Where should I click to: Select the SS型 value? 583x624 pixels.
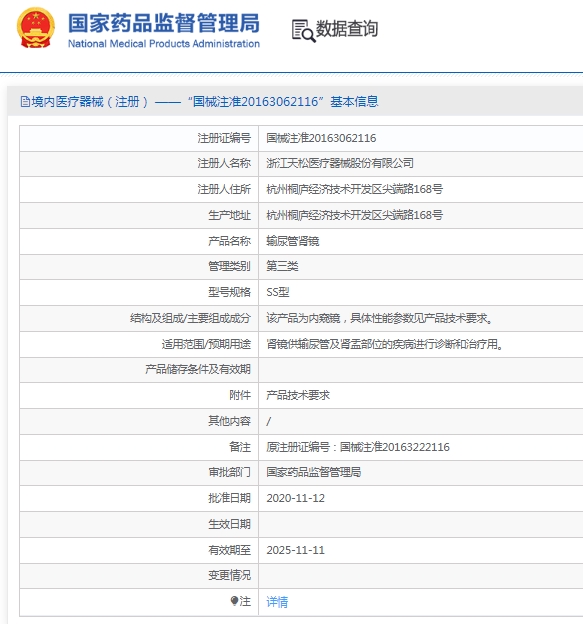[278, 292]
